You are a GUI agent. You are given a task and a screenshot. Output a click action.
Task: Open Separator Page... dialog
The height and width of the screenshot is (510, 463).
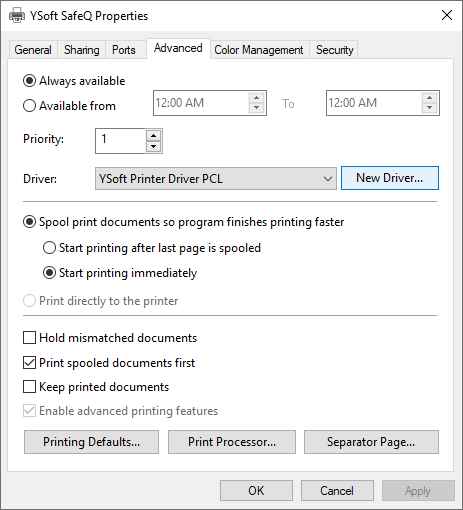tap(371, 442)
